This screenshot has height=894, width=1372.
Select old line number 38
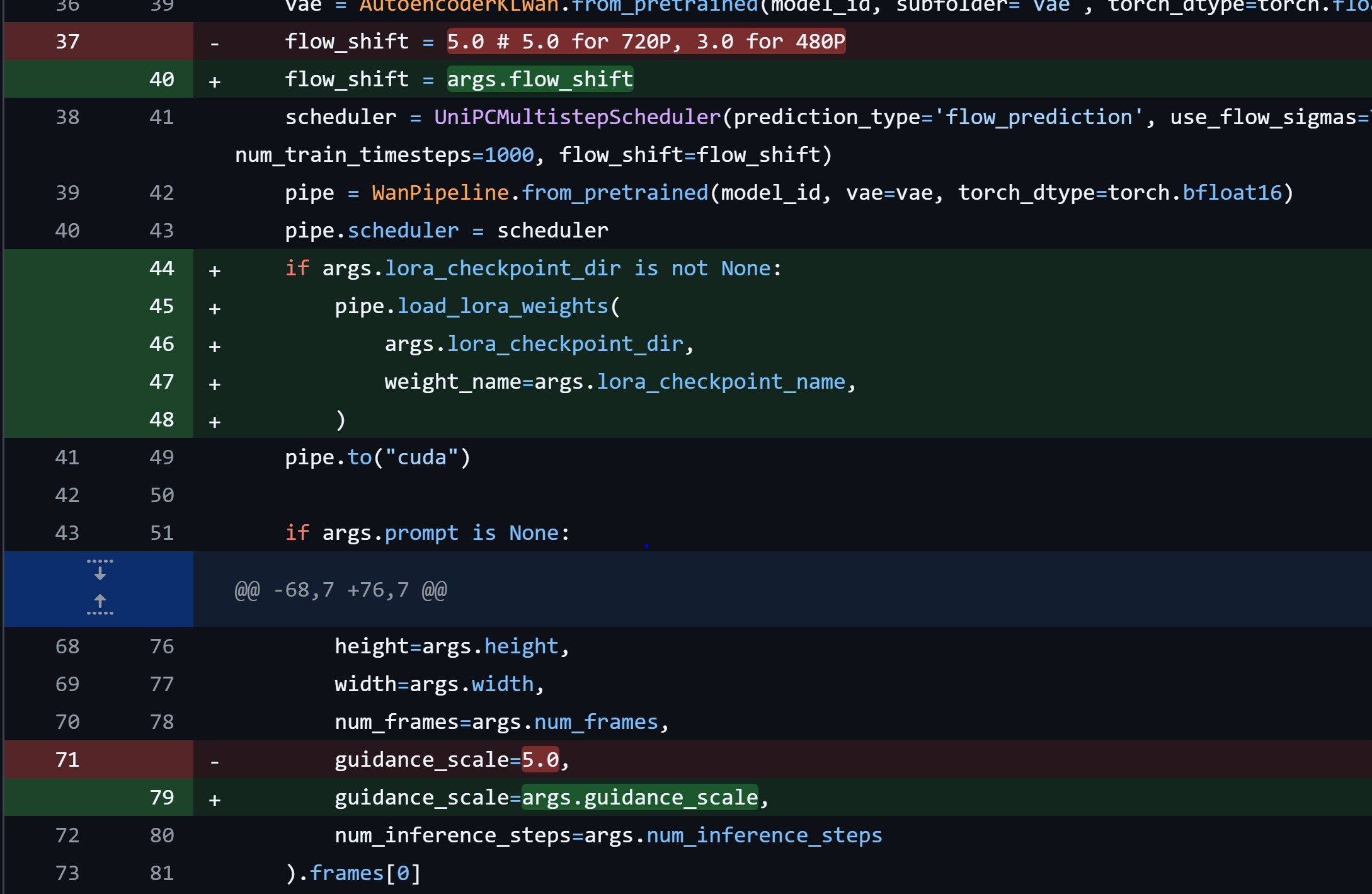[67, 117]
